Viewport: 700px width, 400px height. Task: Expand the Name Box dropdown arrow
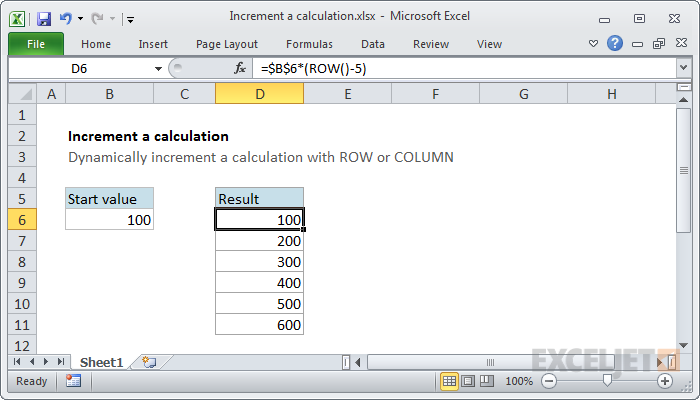(158, 69)
